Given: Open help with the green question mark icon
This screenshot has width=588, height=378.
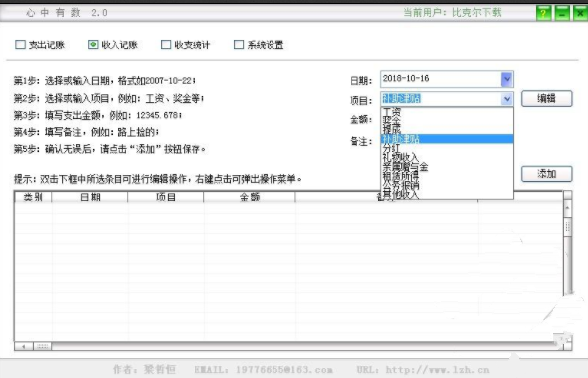Looking at the screenshot, I should tap(543, 14).
